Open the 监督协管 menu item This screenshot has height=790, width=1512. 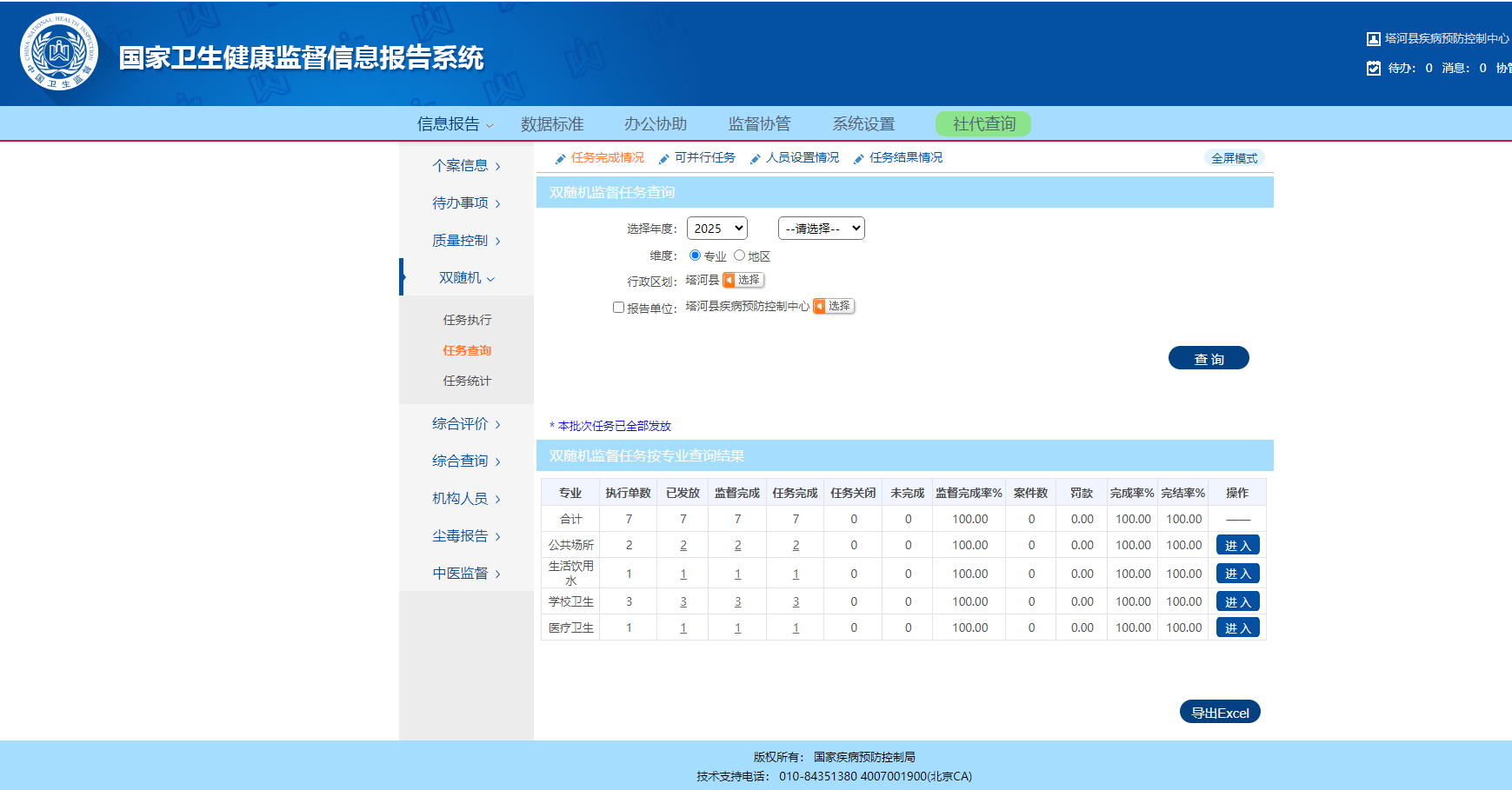[759, 124]
